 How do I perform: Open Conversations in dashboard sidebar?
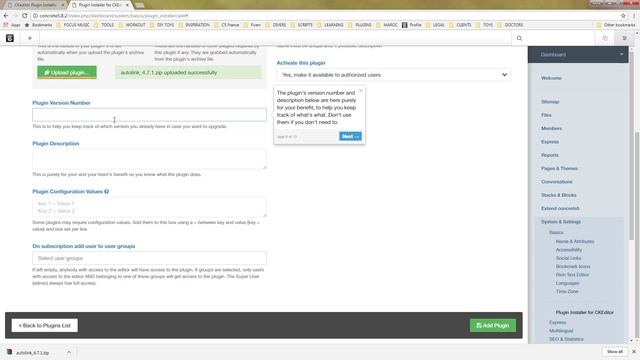[556, 182]
